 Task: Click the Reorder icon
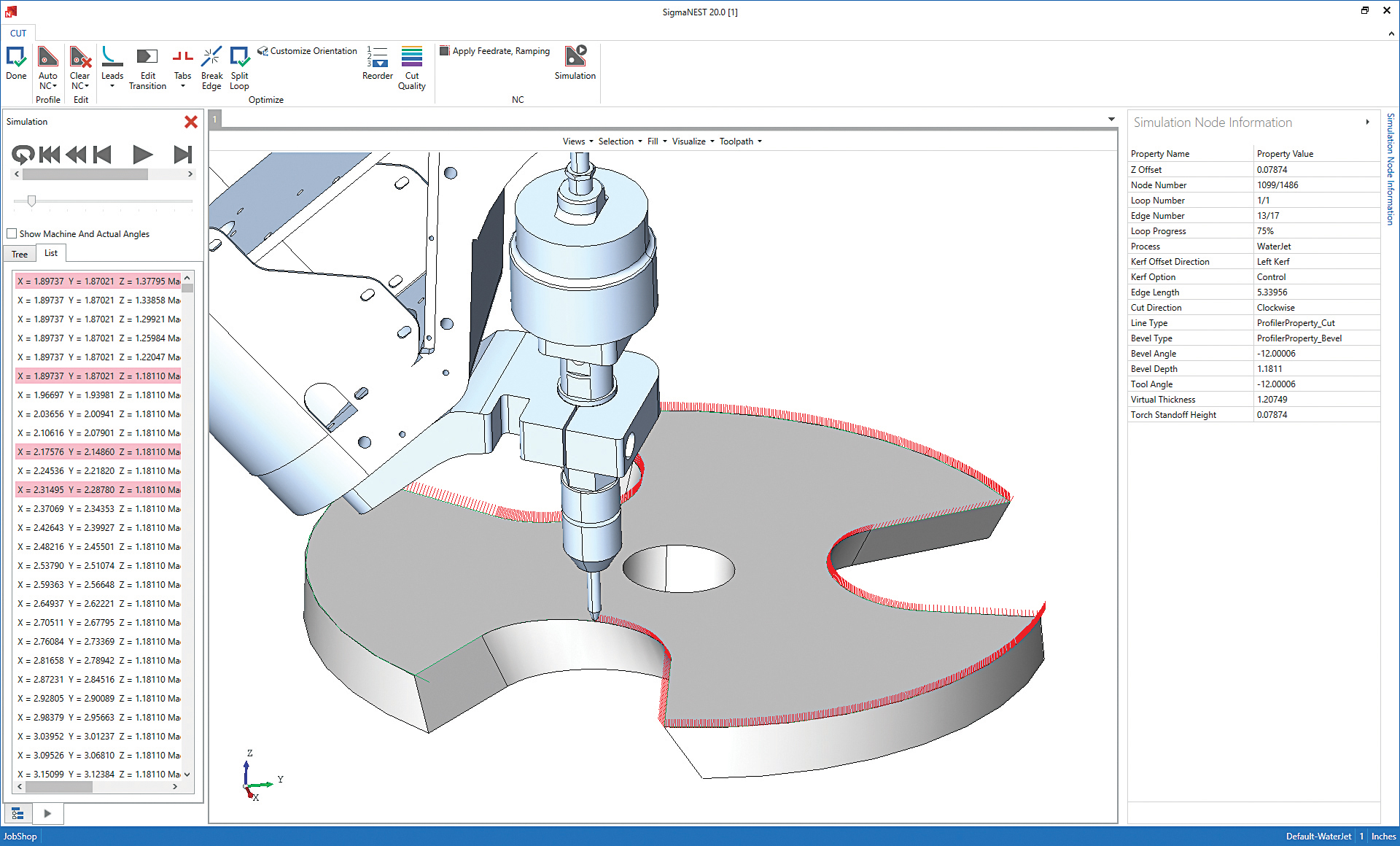tap(377, 58)
